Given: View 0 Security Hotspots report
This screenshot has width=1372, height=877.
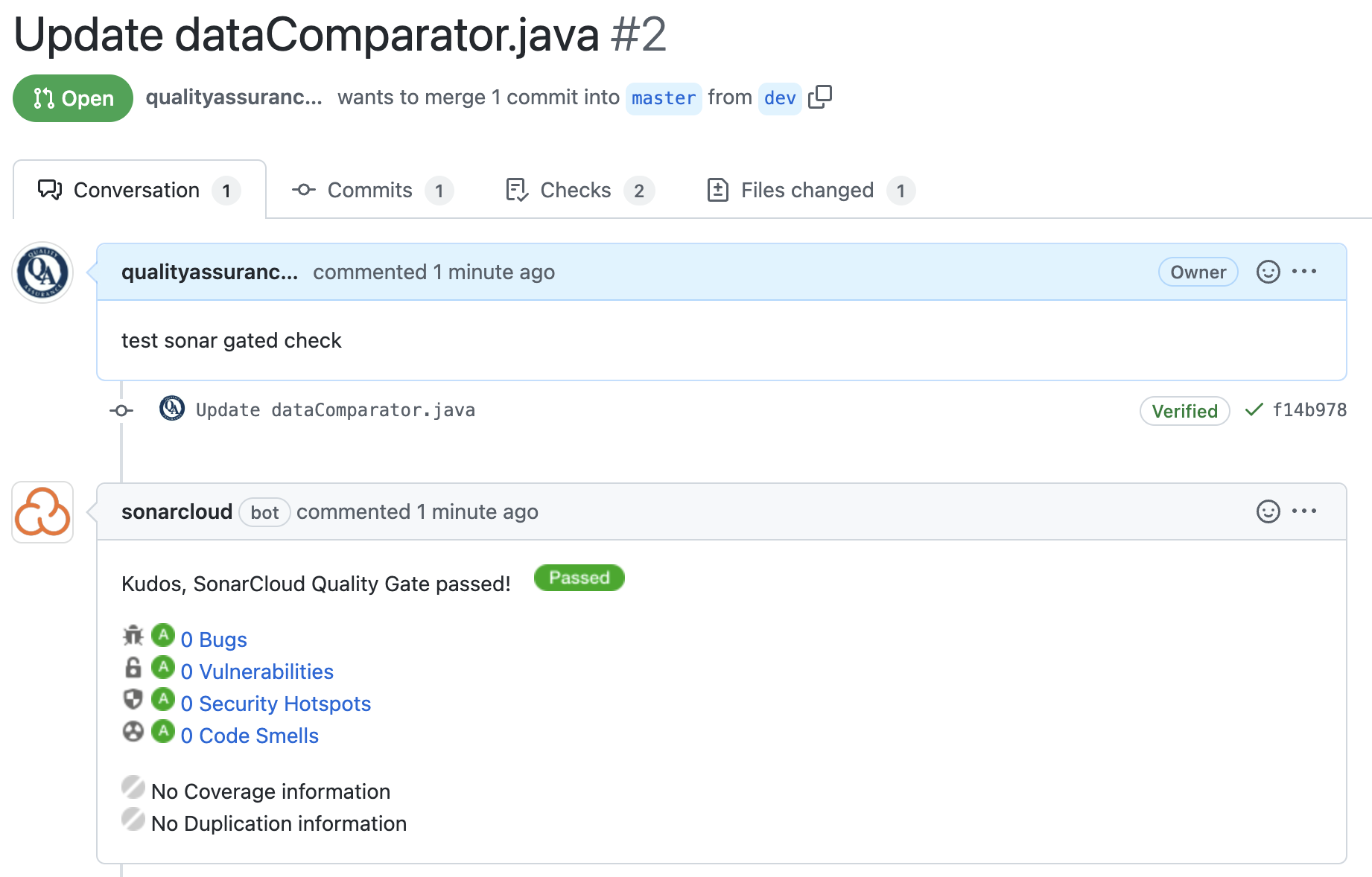Looking at the screenshot, I should [x=276, y=704].
